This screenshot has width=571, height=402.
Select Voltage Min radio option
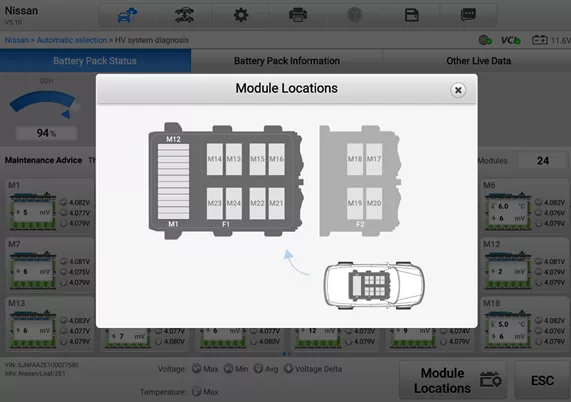(x=236, y=369)
